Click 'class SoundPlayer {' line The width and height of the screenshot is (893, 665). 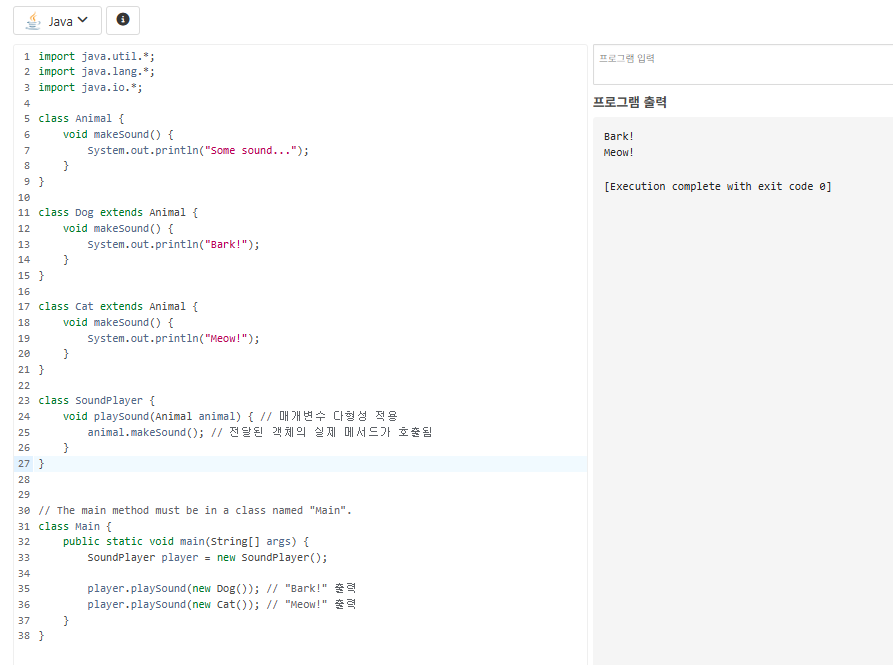[96, 400]
